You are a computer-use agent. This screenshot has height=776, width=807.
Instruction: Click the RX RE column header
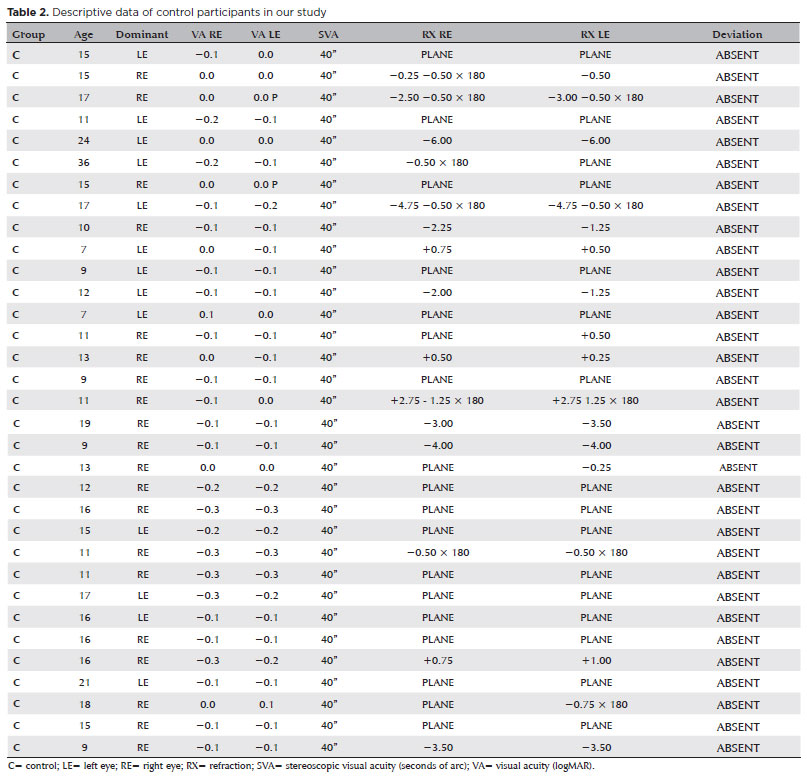437,34
